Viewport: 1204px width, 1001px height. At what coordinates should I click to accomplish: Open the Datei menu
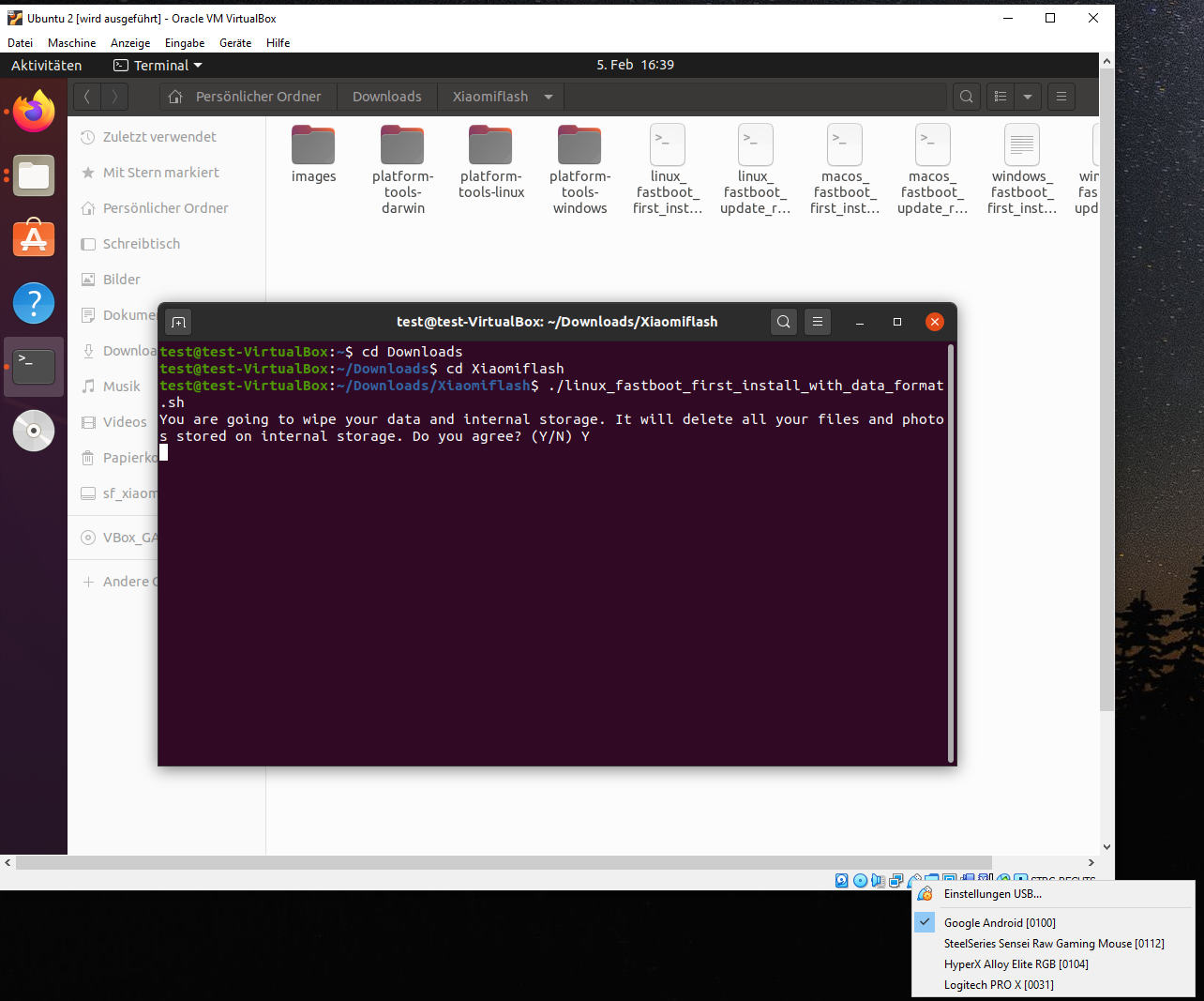[x=20, y=42]
